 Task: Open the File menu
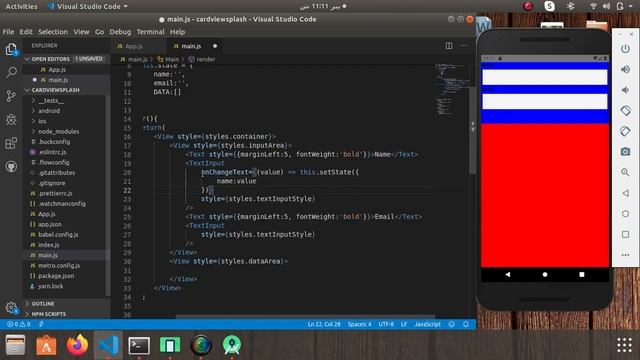(x=8, y=32)
